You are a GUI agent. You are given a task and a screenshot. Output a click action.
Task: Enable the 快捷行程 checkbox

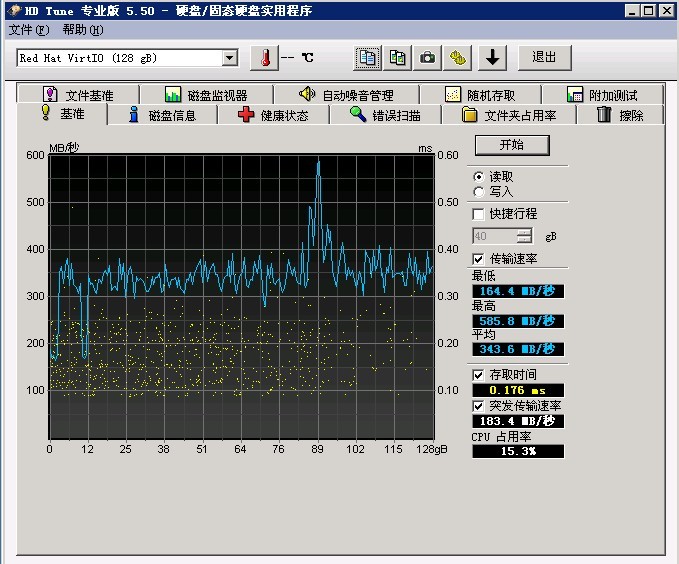478,214
